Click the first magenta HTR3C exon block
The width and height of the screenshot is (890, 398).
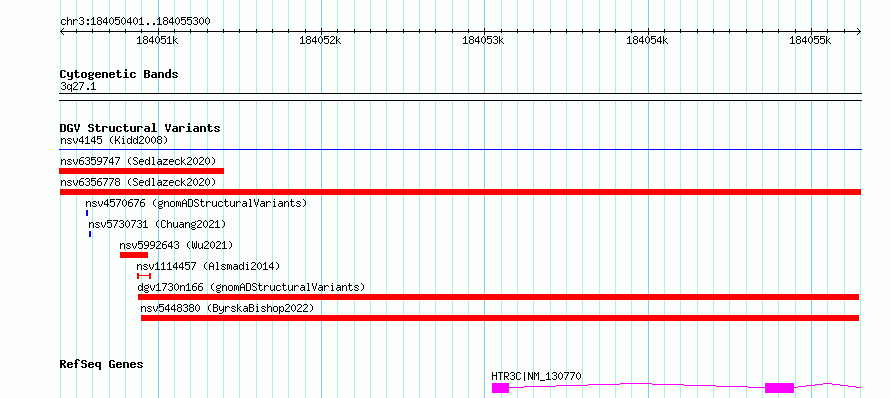coord(501,388)
